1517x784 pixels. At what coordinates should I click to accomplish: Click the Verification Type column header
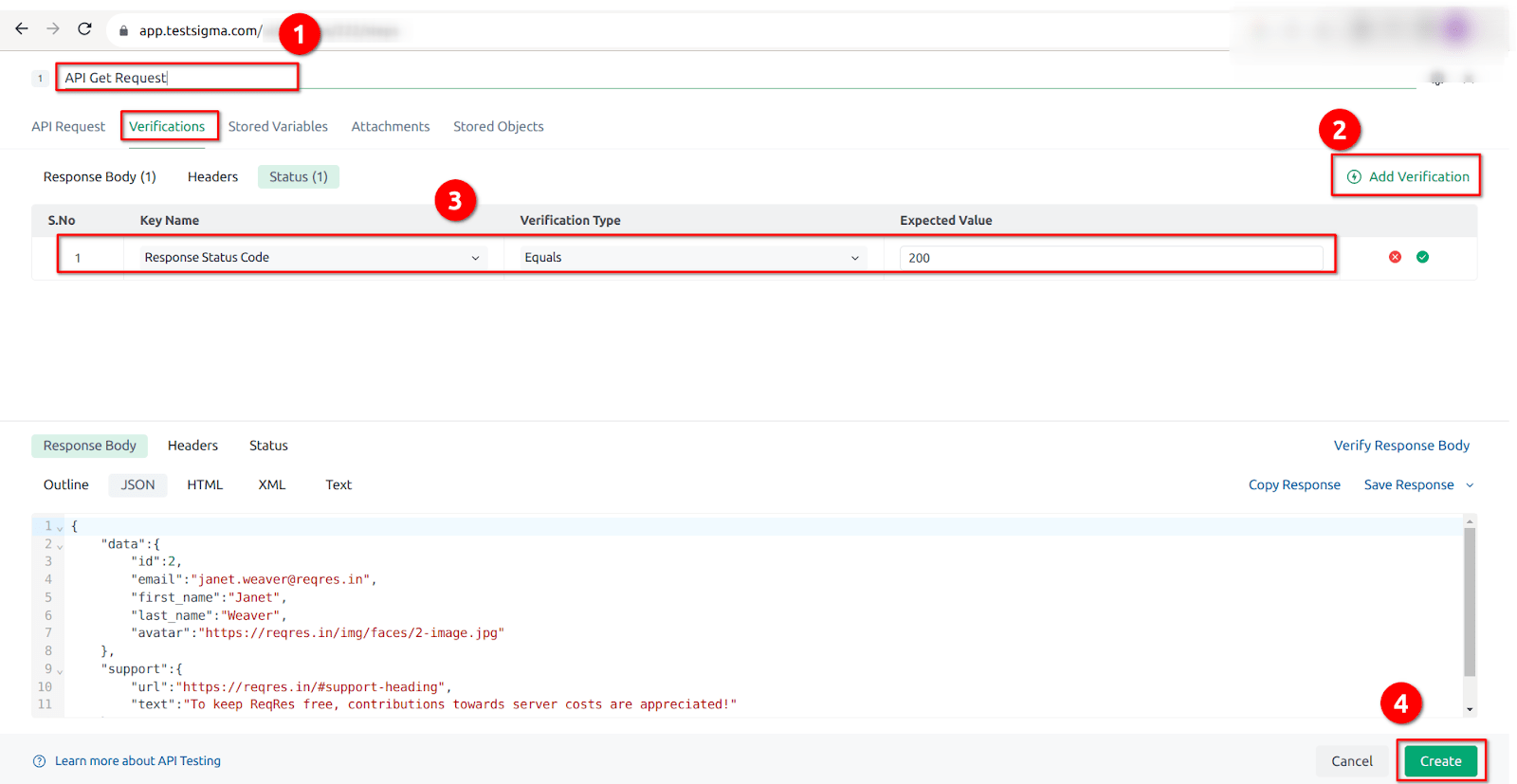pyautogui.click(x=570, y=220)
